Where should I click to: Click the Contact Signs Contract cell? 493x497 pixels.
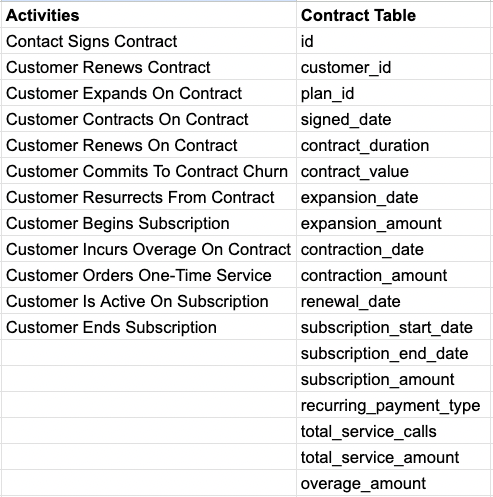(149, 41)
